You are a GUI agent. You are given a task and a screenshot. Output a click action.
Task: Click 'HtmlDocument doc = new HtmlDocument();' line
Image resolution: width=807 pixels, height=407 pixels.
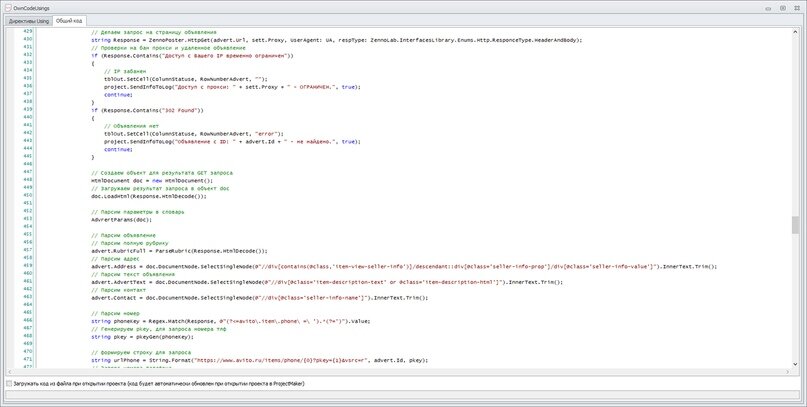coord(152,181)
